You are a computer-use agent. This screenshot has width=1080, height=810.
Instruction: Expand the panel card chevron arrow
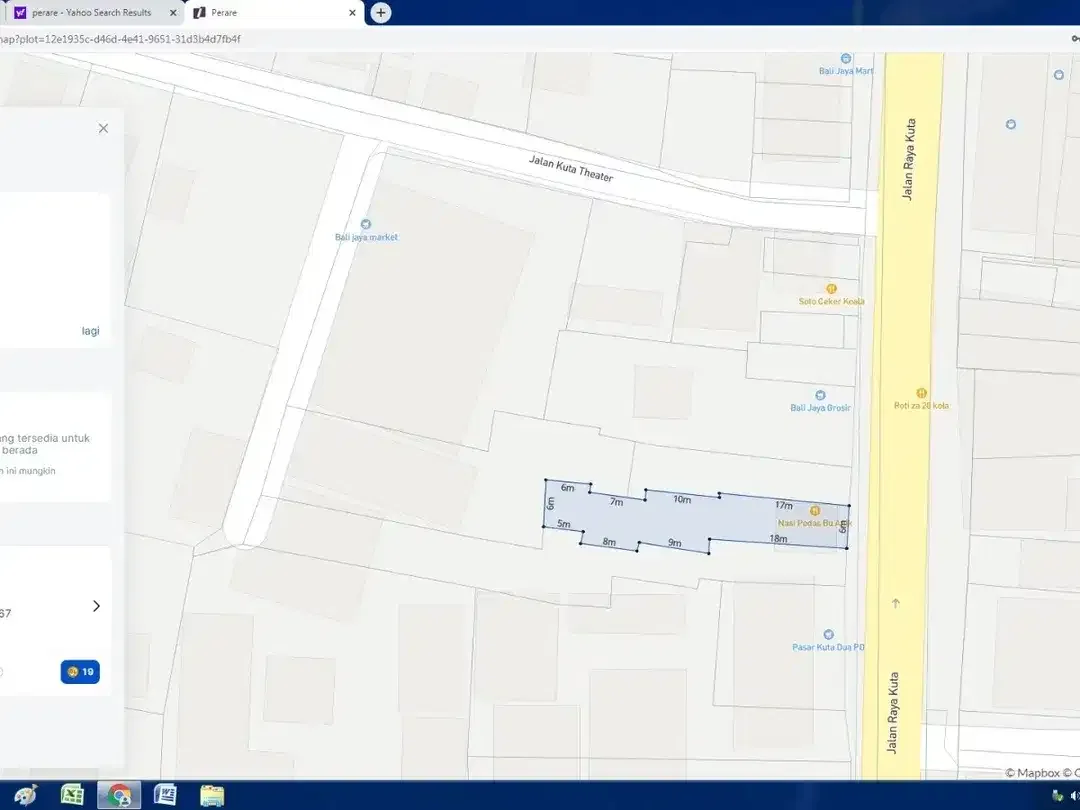pyautogui.click(x=96, y=606)
